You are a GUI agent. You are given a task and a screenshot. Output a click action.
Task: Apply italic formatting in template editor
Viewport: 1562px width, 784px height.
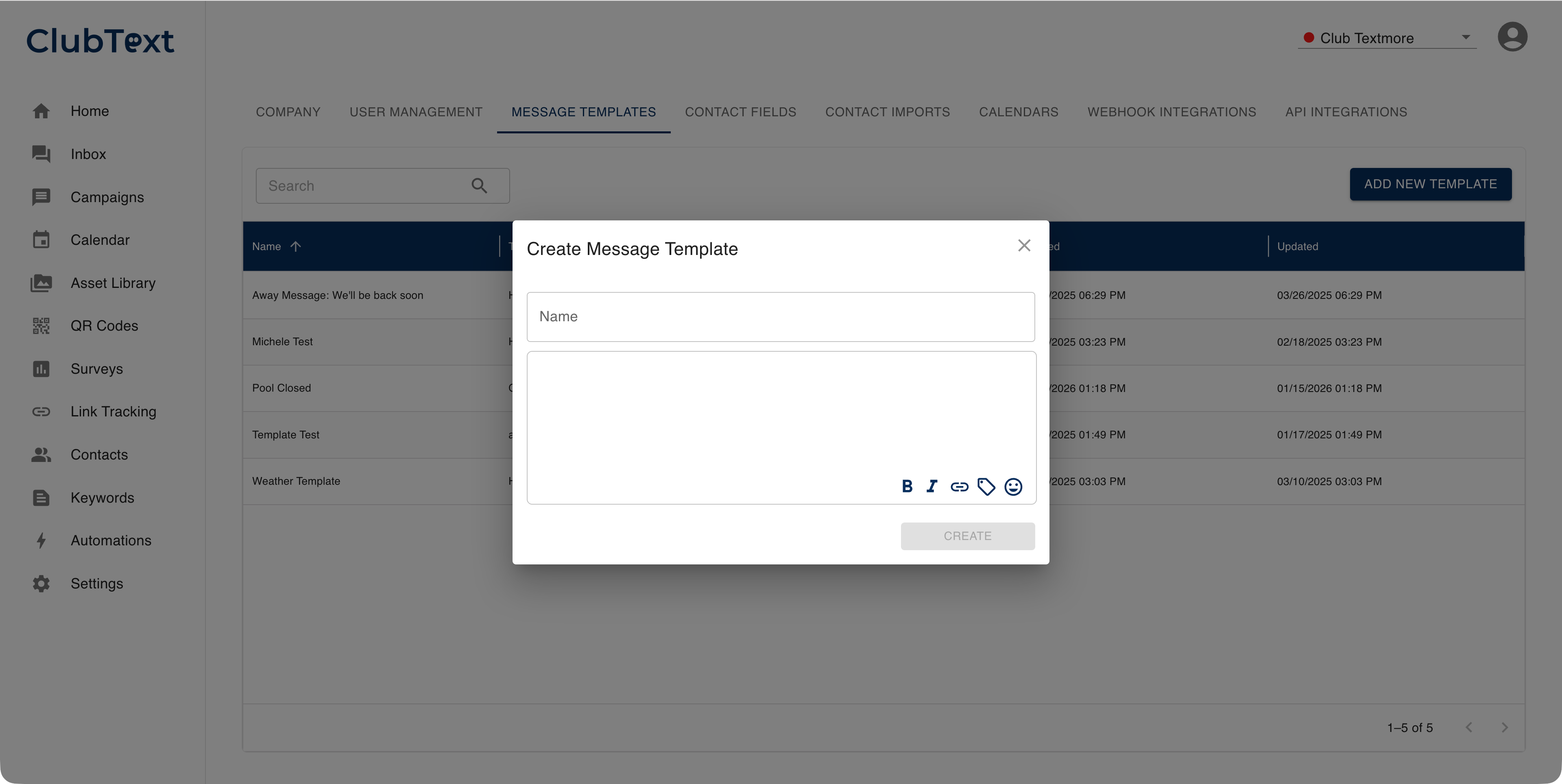pyautogui.click(x=932, y=486)
